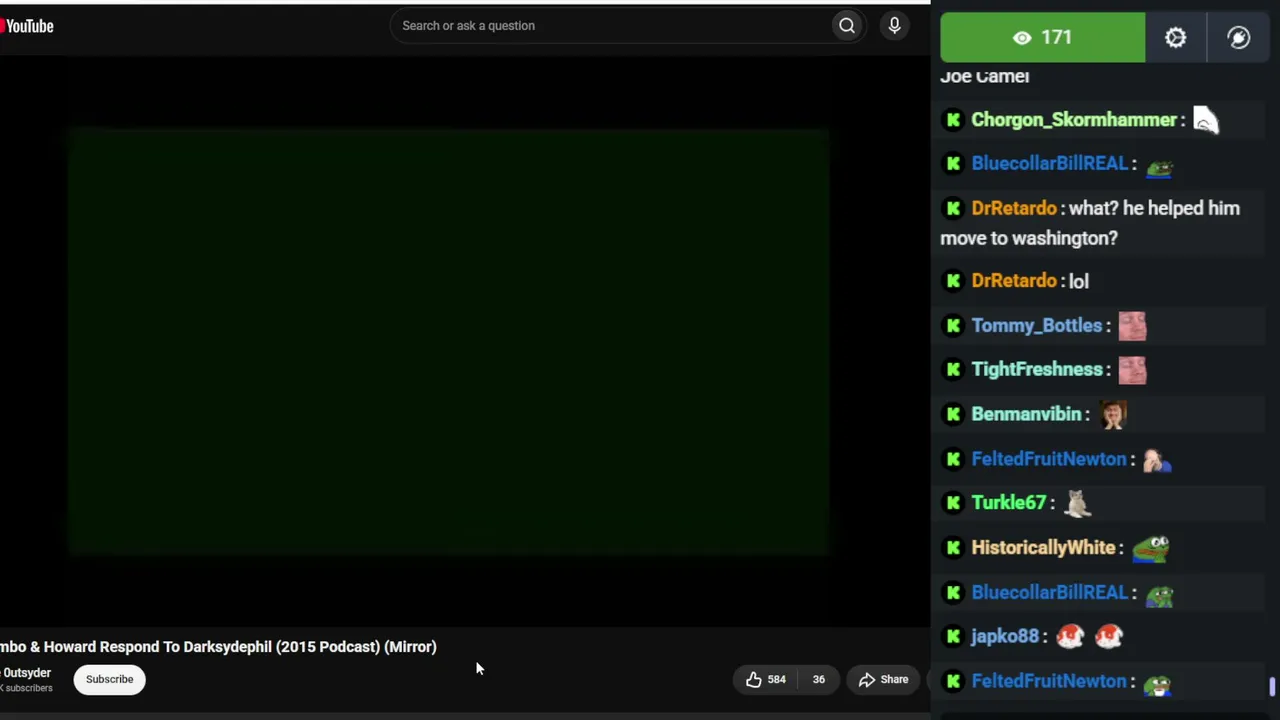Click the 'Joe Camel' chat text
Screen dimensions: 1280x720
(985, 76)
